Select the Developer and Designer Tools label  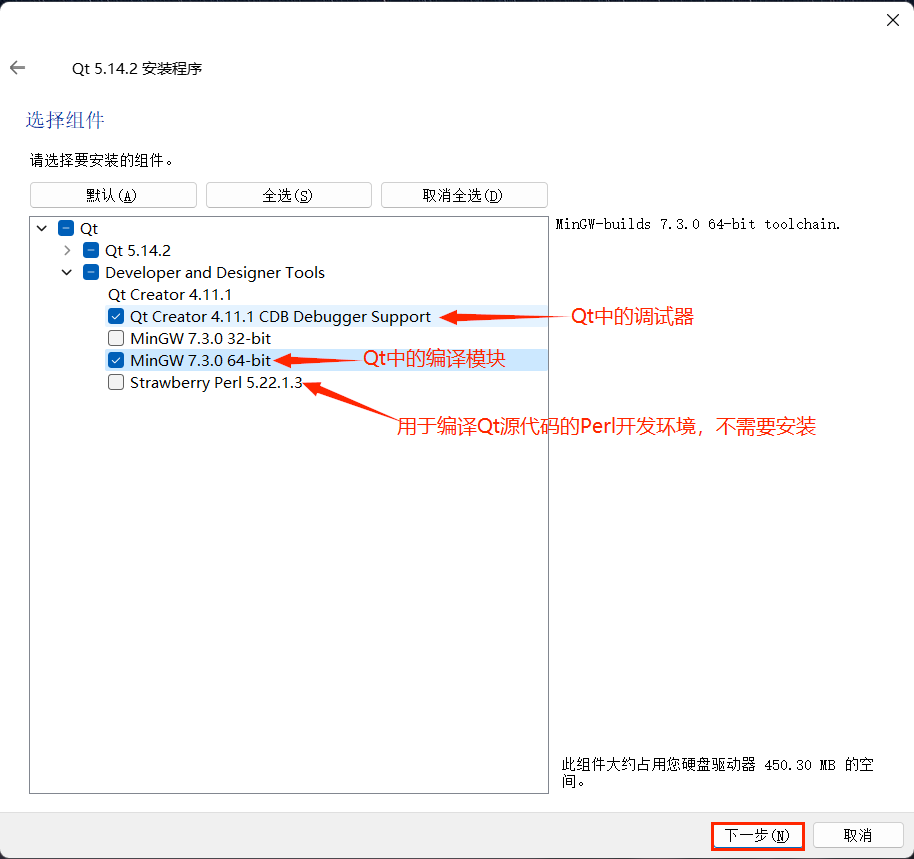click(x=215, y=273)
